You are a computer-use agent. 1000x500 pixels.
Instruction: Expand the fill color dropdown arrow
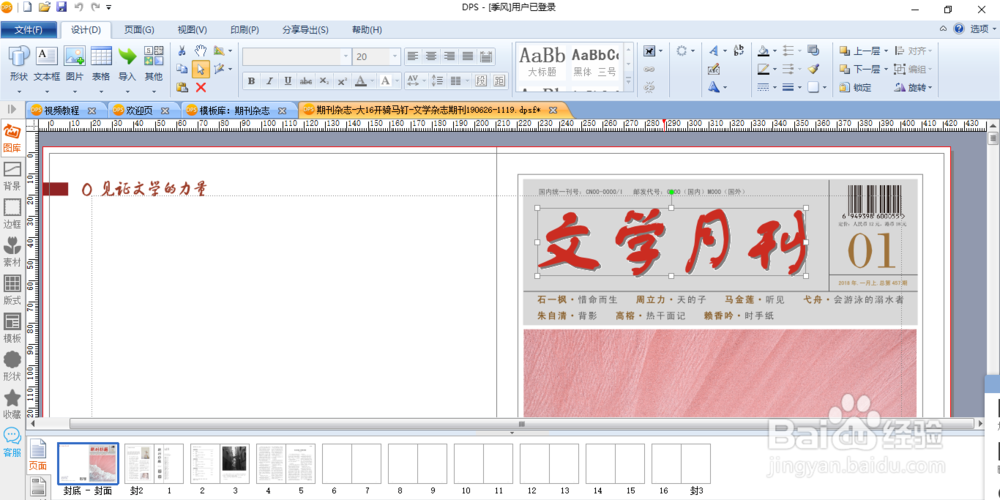774,50
